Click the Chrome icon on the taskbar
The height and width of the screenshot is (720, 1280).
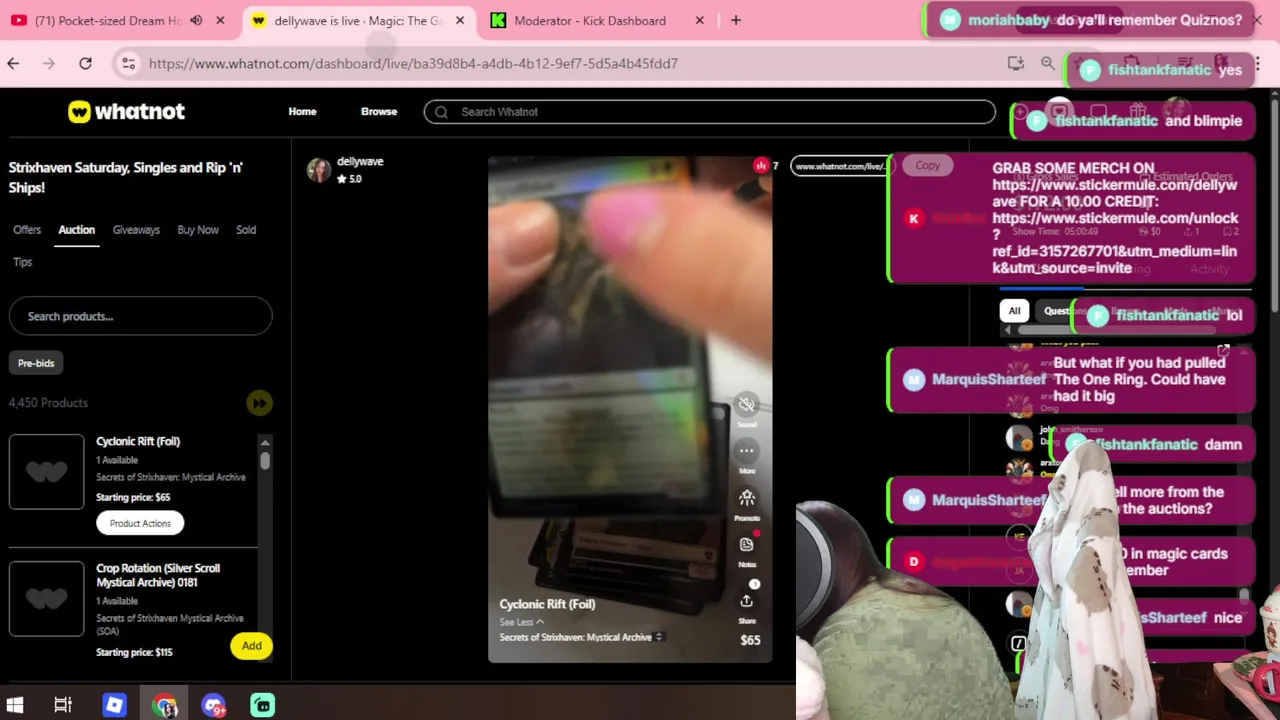point(164,705)
